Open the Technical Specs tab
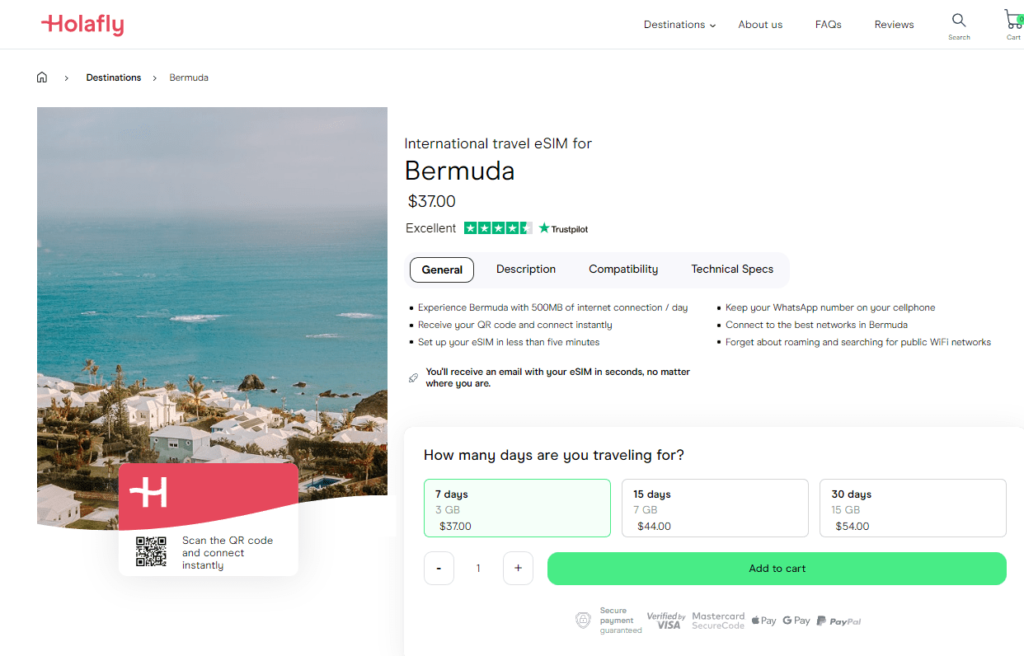The width and height of the screenshot is (1024, 656). click(x=732, y=269)
